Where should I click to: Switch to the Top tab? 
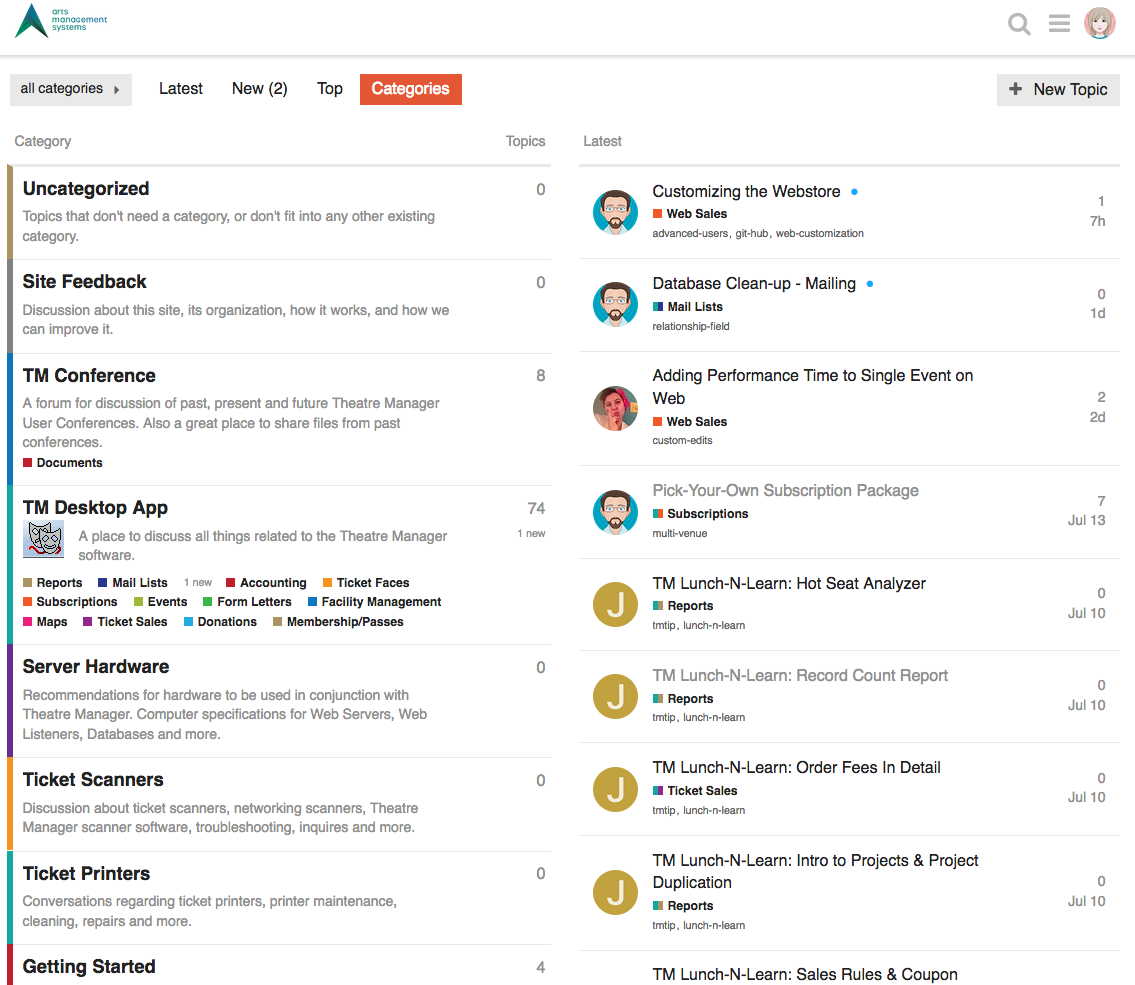(329, 89)
